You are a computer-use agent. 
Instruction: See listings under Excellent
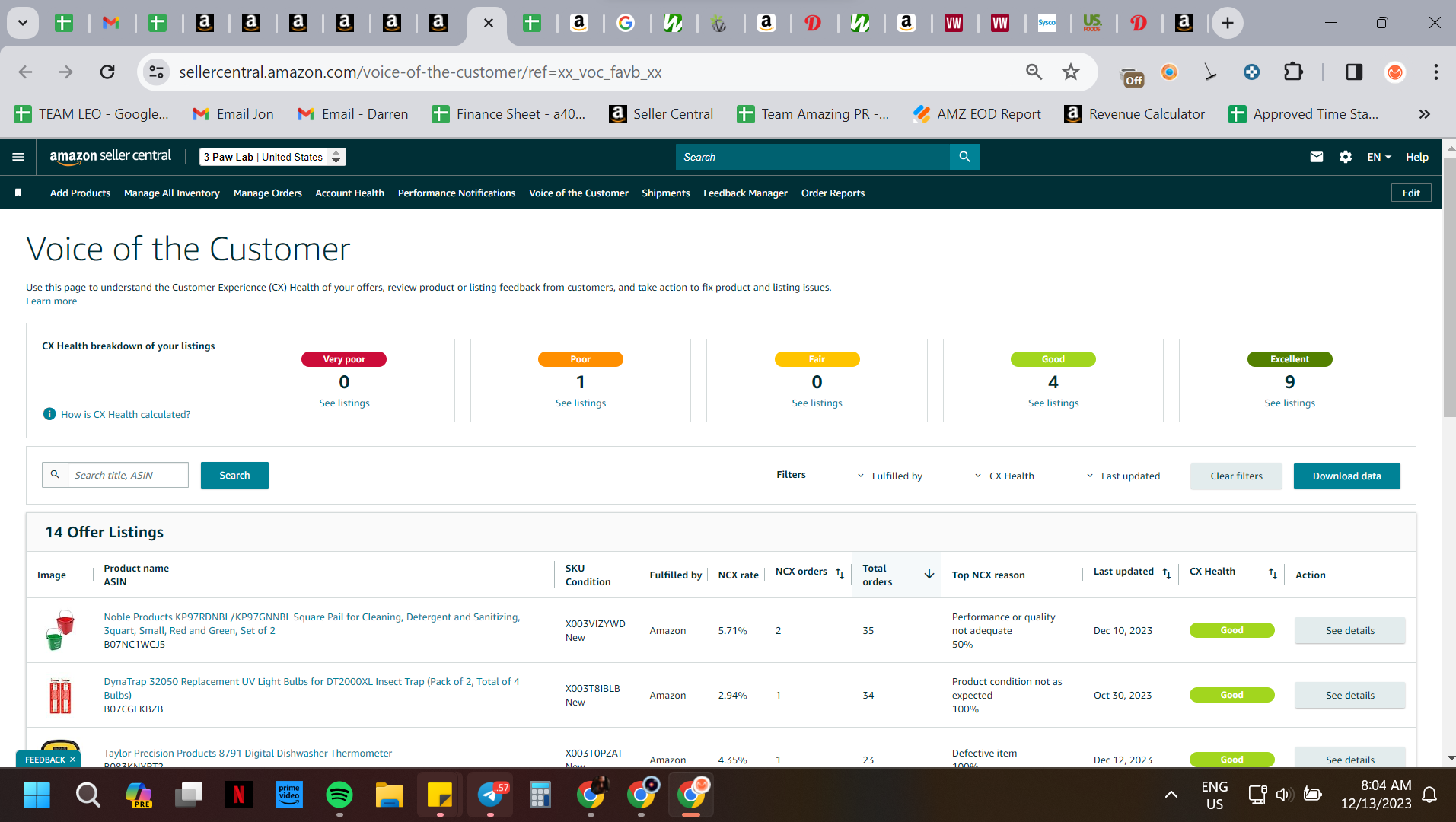point(1289,403)
